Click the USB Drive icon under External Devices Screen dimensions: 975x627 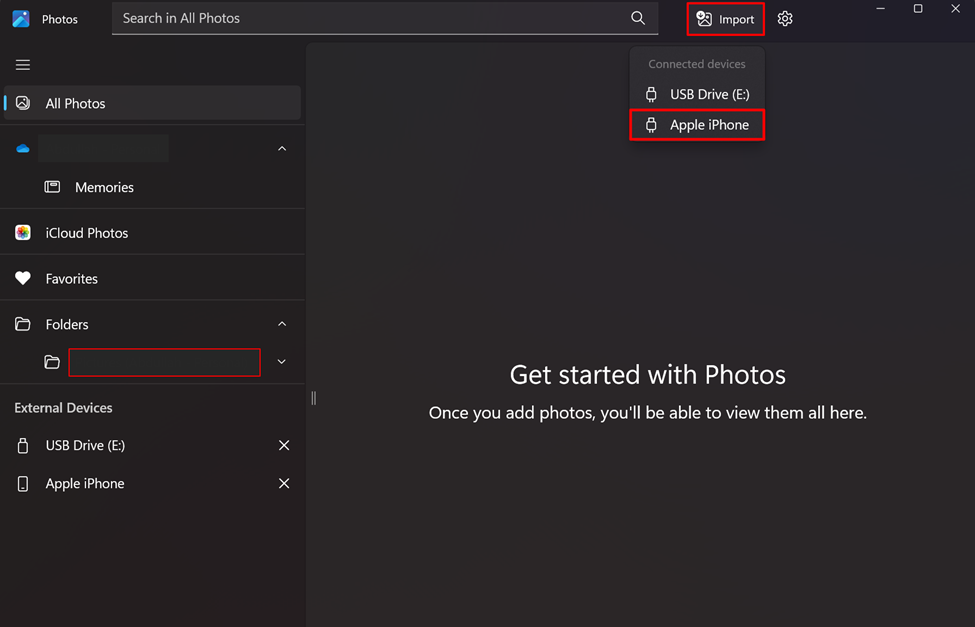[x=23, y=445]
